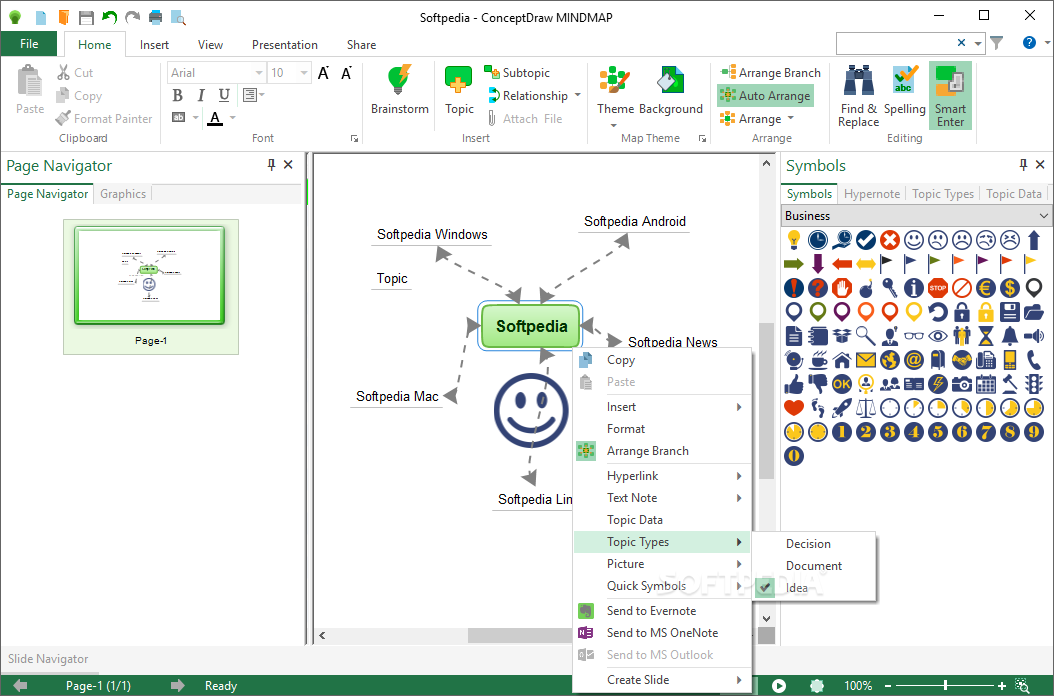Expand the Relationship dropdown arrow
Viewport: 1054px width, 696px height.
577,95
